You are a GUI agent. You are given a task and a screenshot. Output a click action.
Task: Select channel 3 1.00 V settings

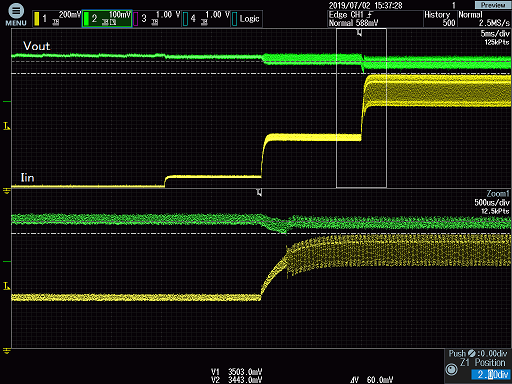pos(157,19)
